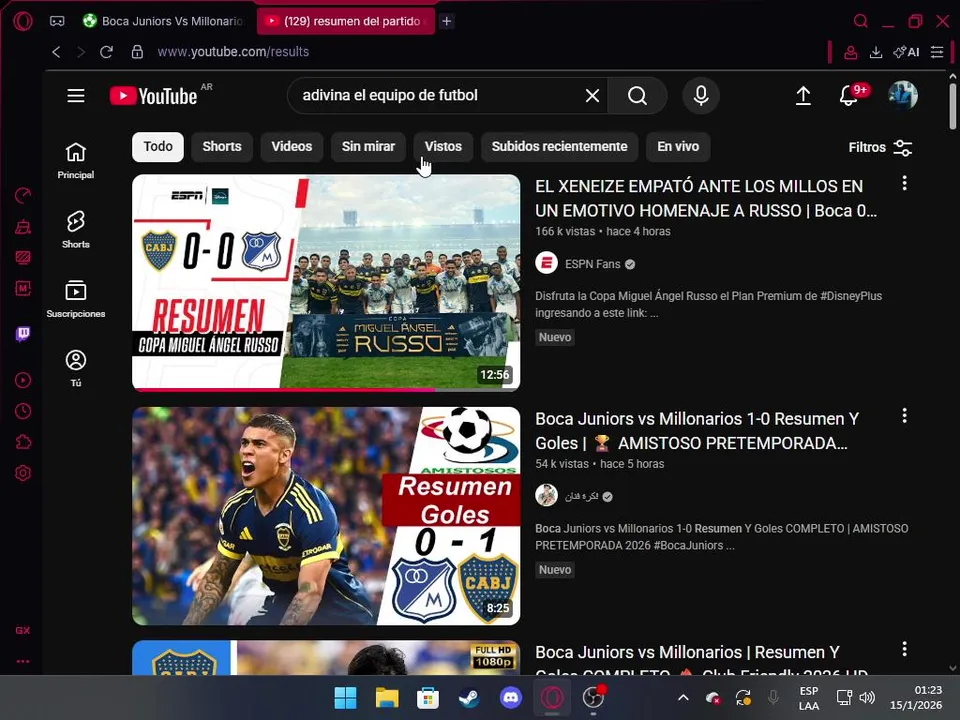Image resolution: width=960 pixels, height=720 pixels.
Task: Launch Steam from the taskbar
Action: tap(470, 697)
